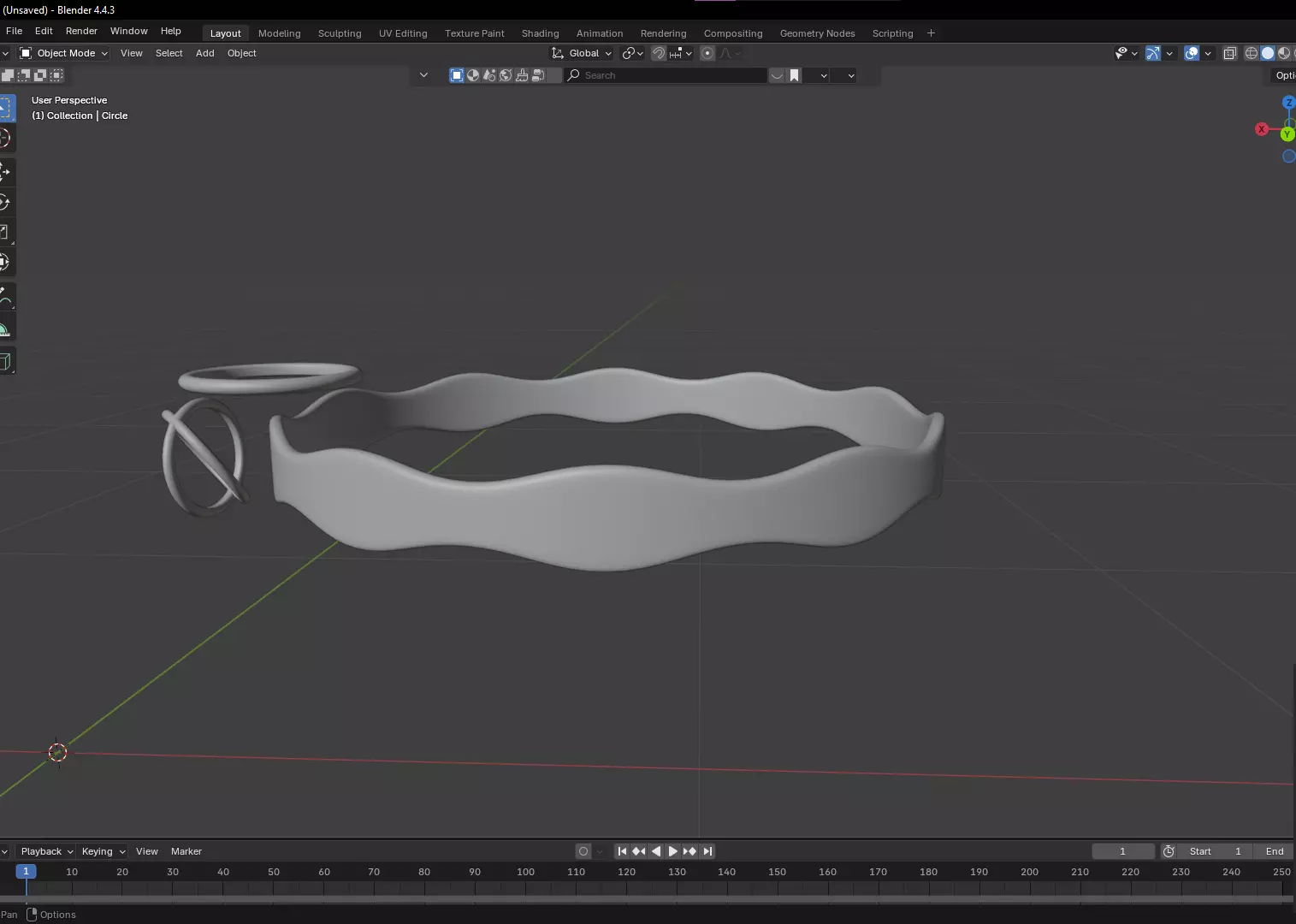Play animation in reverse

(656, 851)
